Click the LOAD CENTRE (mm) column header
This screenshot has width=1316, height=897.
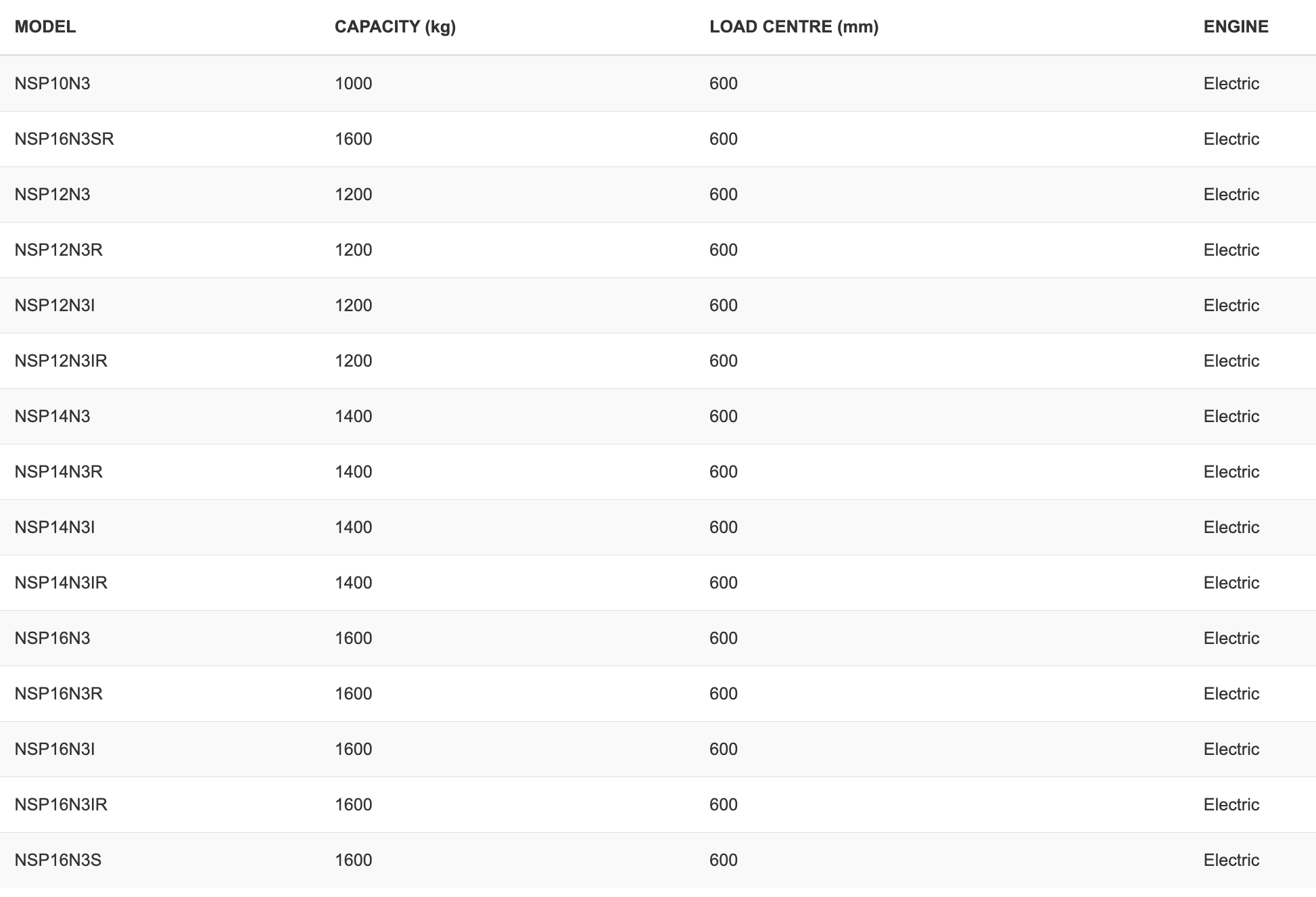coord(794,26)
